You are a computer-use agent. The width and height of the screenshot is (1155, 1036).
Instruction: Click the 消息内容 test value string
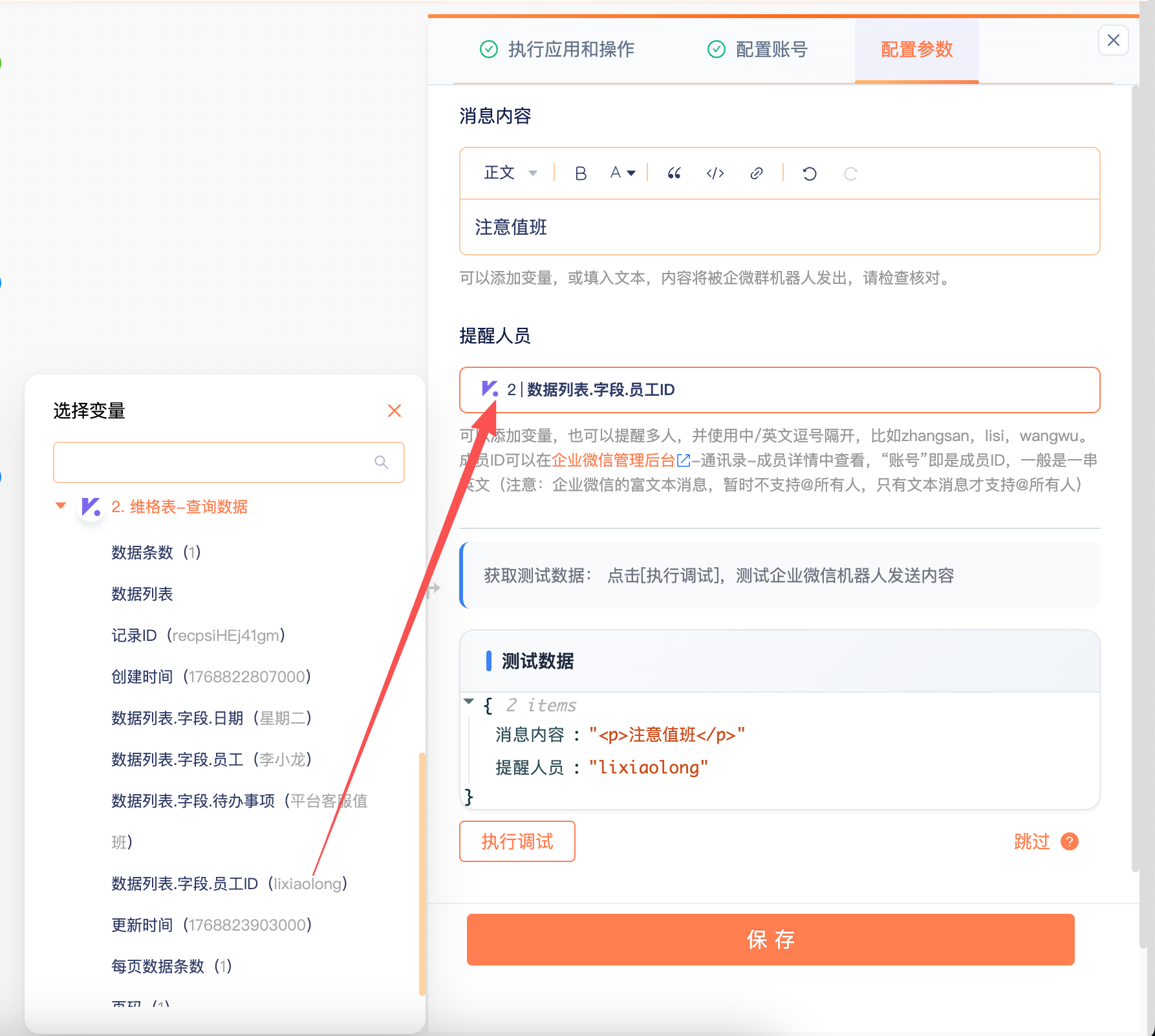pyautogui.click(x=667, y=735)
